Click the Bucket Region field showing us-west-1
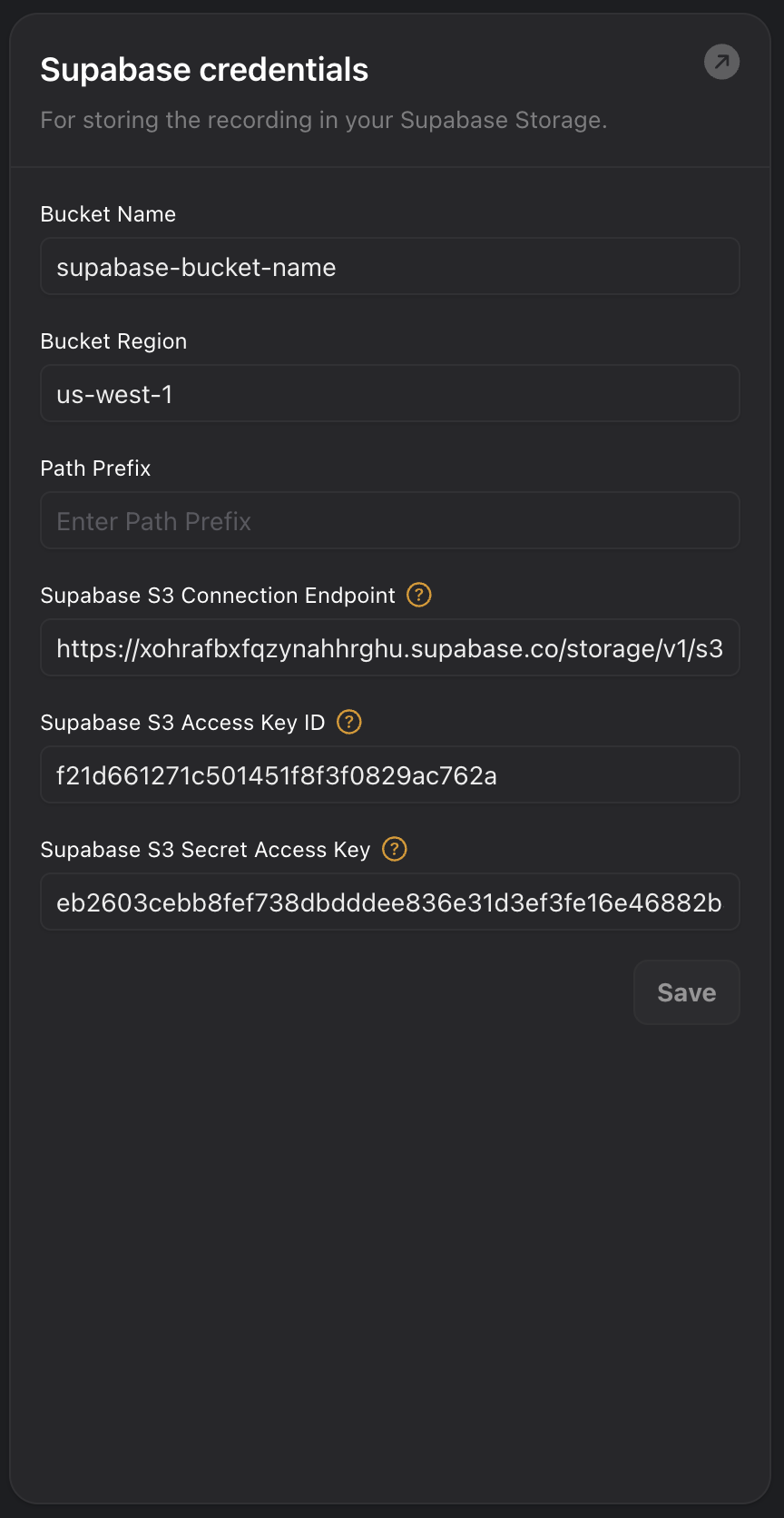 389,394
